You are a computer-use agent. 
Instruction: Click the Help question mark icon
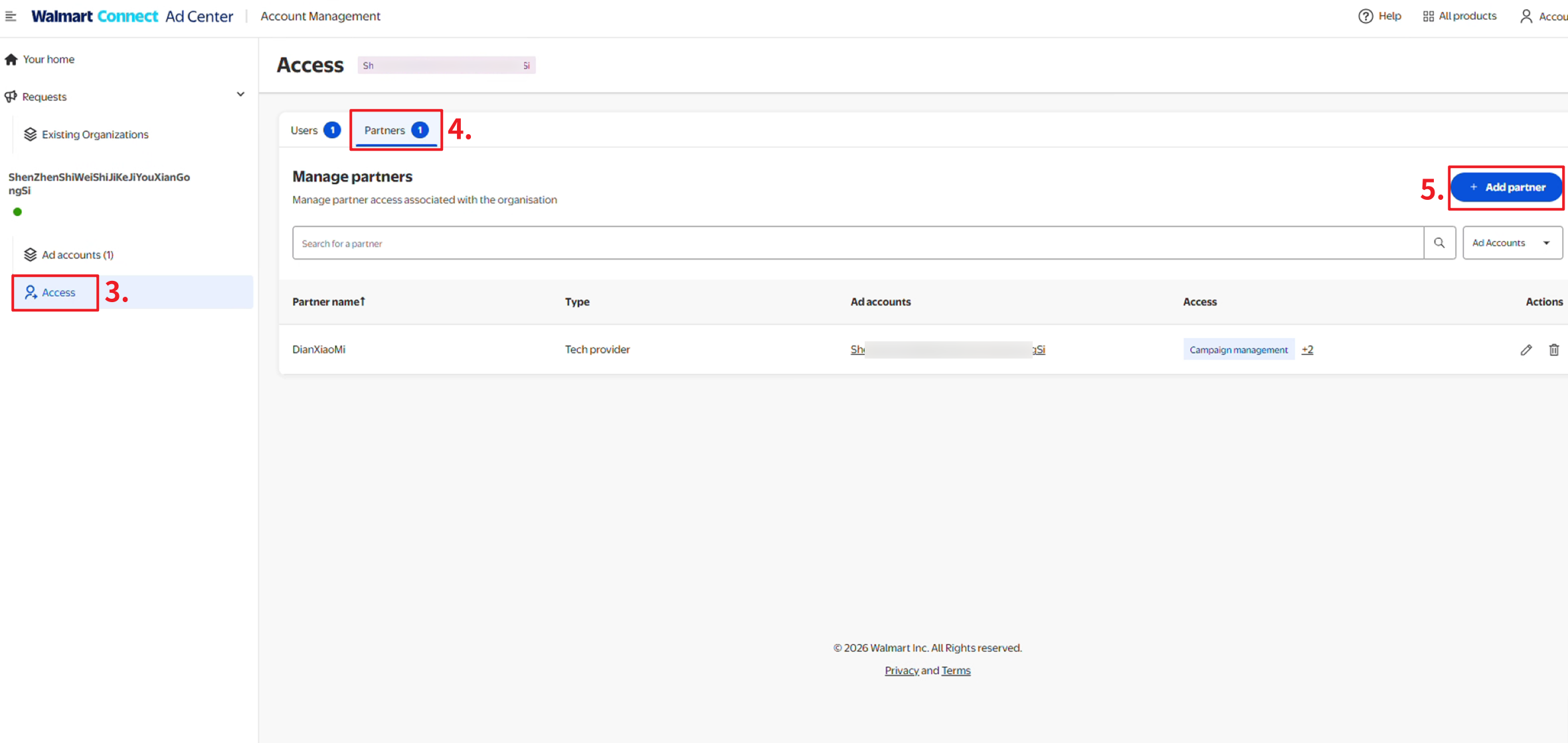[x=1365, y=16]
